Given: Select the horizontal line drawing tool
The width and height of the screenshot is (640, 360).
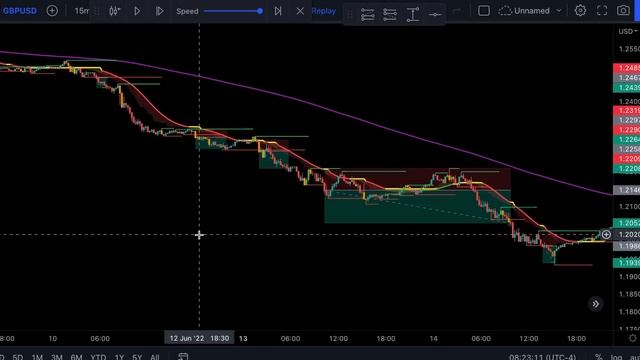Looking at the screenshot, I should pos(435,15).
